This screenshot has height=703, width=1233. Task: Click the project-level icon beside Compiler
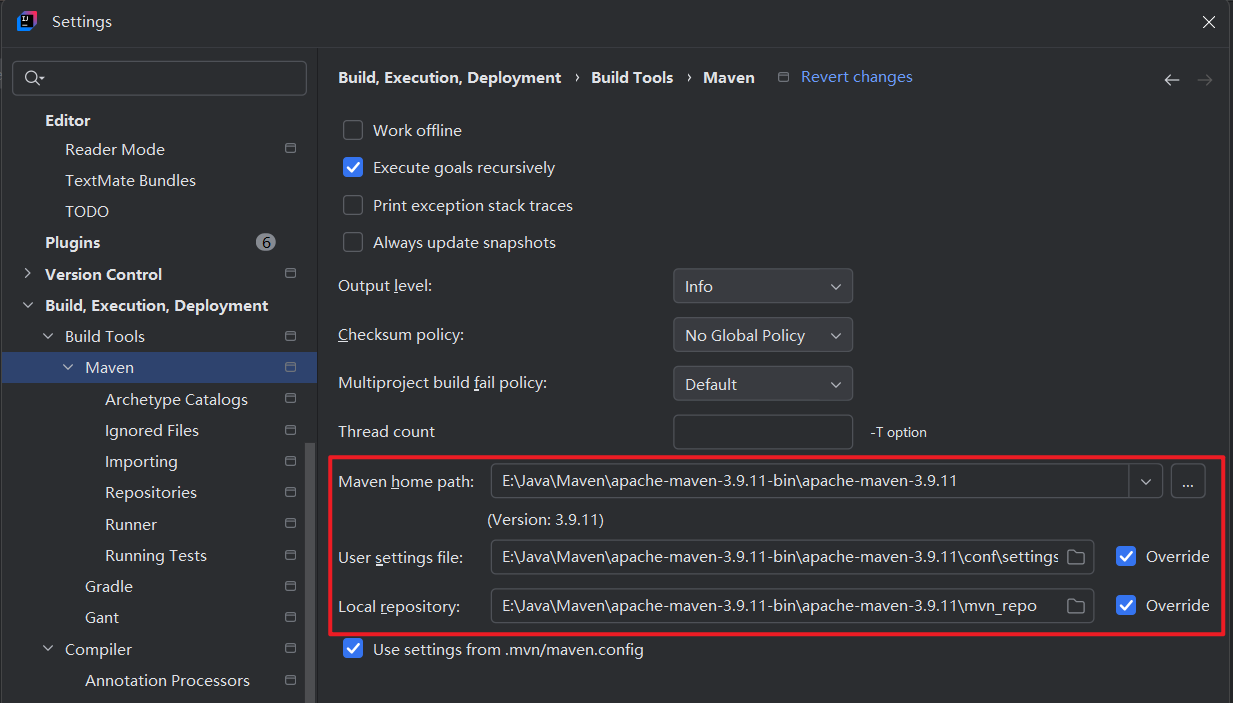click(x=290, y=648)
